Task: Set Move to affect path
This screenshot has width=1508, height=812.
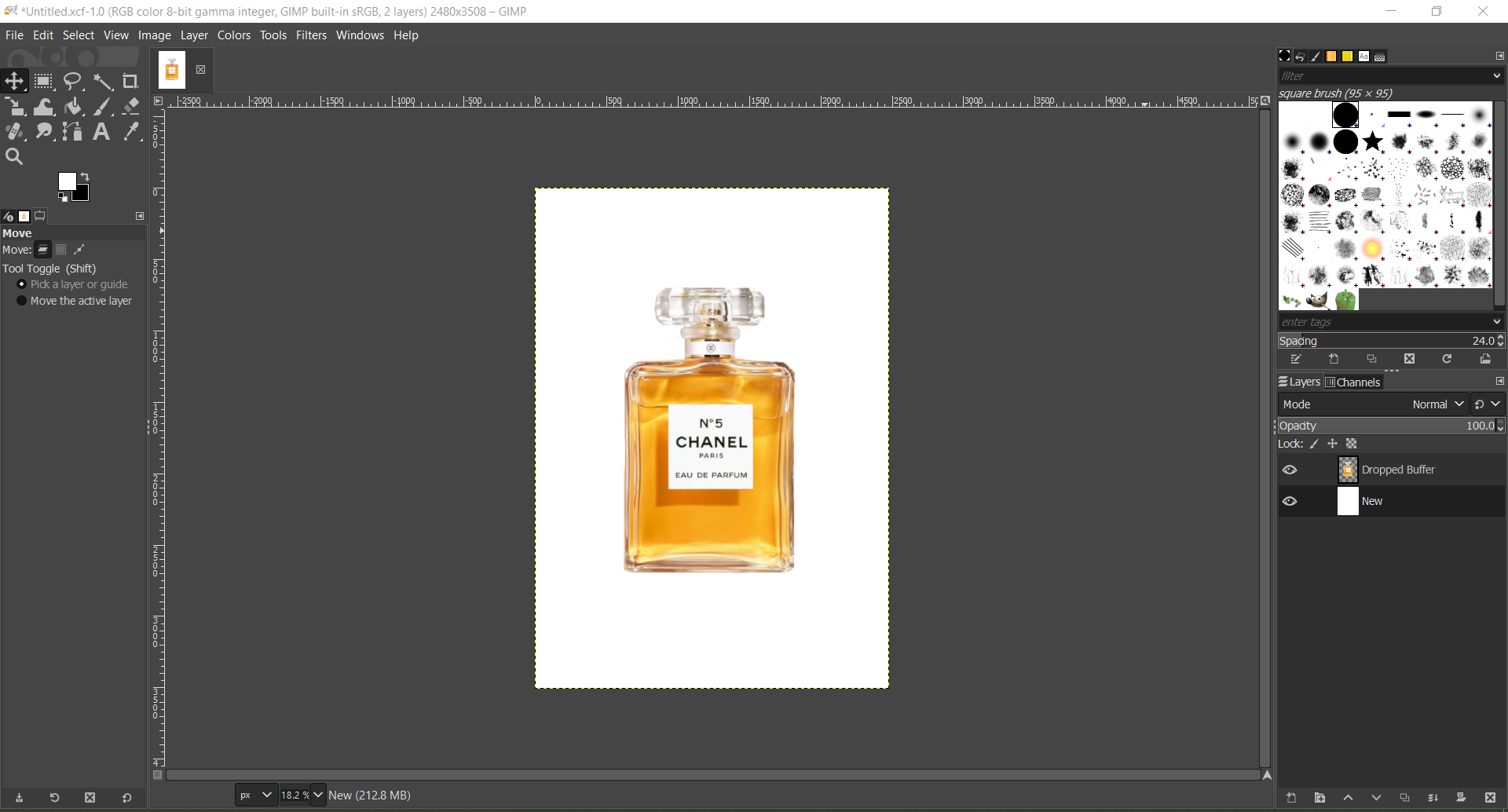Action: (x=80, y=251)
